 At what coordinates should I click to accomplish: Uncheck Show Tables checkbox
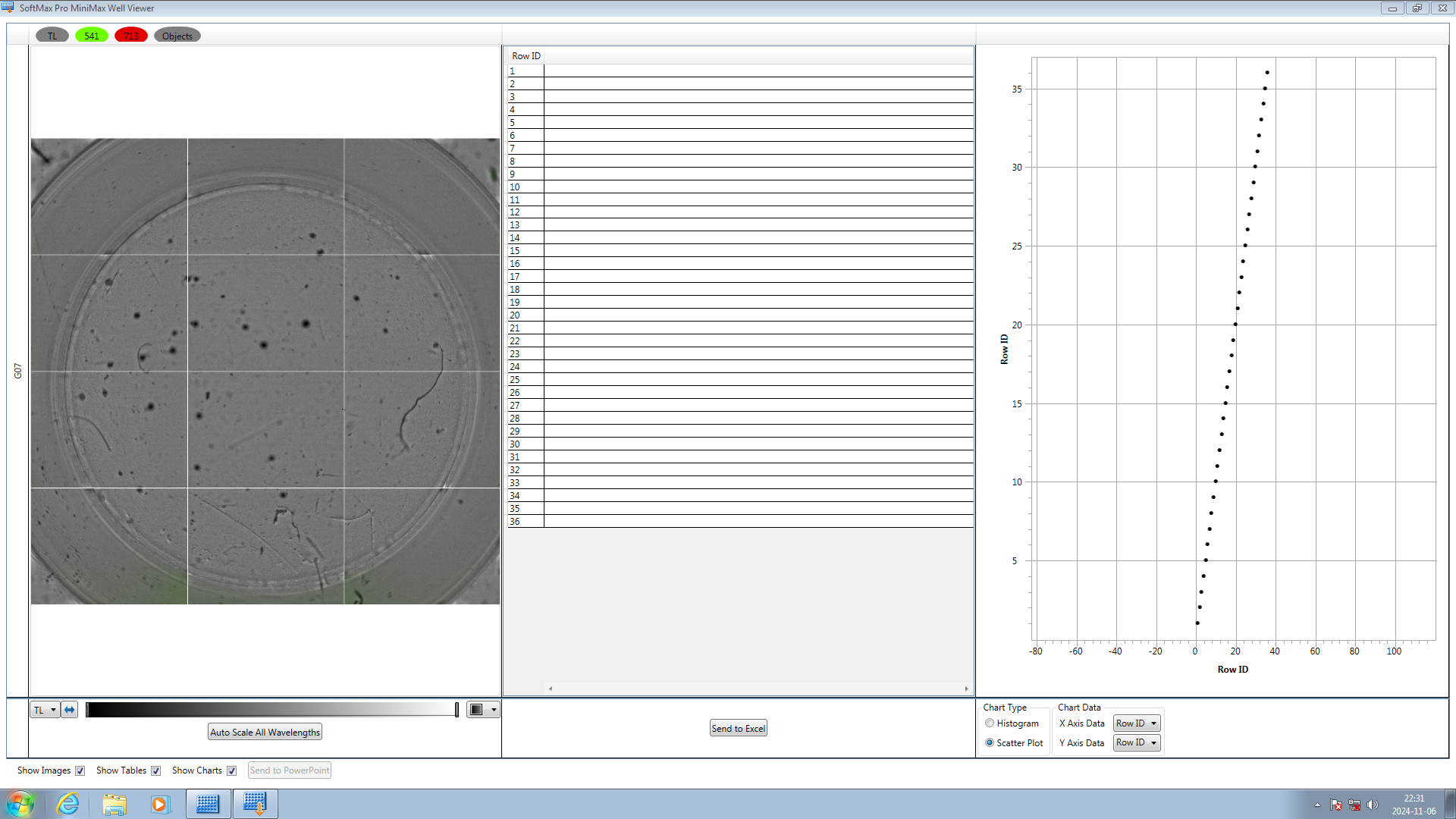[x=155, y=770]
